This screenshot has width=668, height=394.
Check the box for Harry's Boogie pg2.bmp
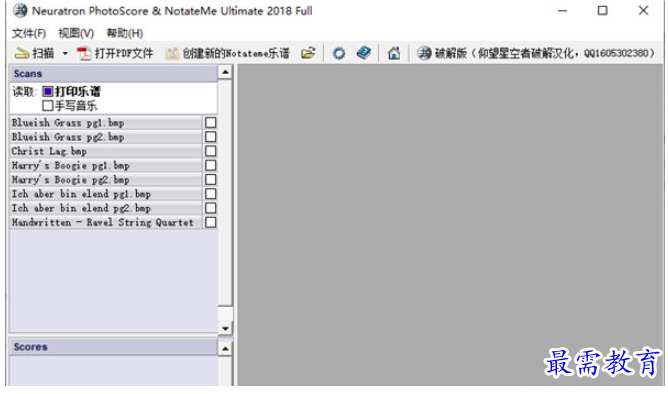pyautogui.click(x=210, y=180)
